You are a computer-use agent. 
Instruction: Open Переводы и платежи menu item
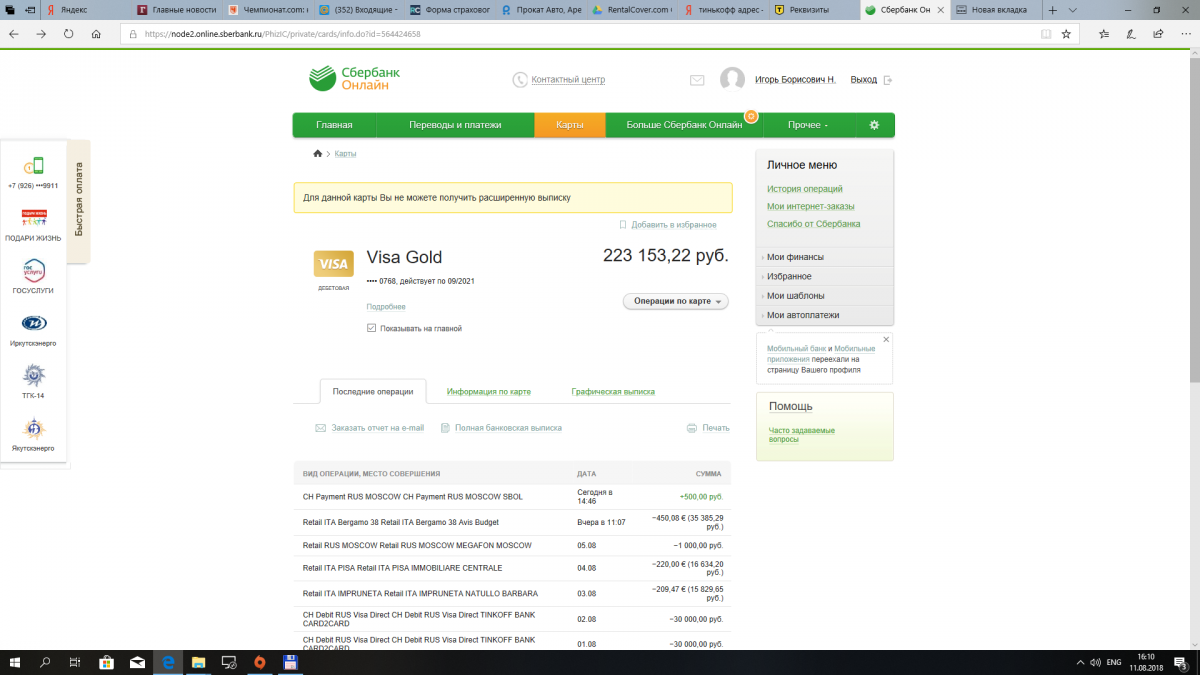coord(455,125)
